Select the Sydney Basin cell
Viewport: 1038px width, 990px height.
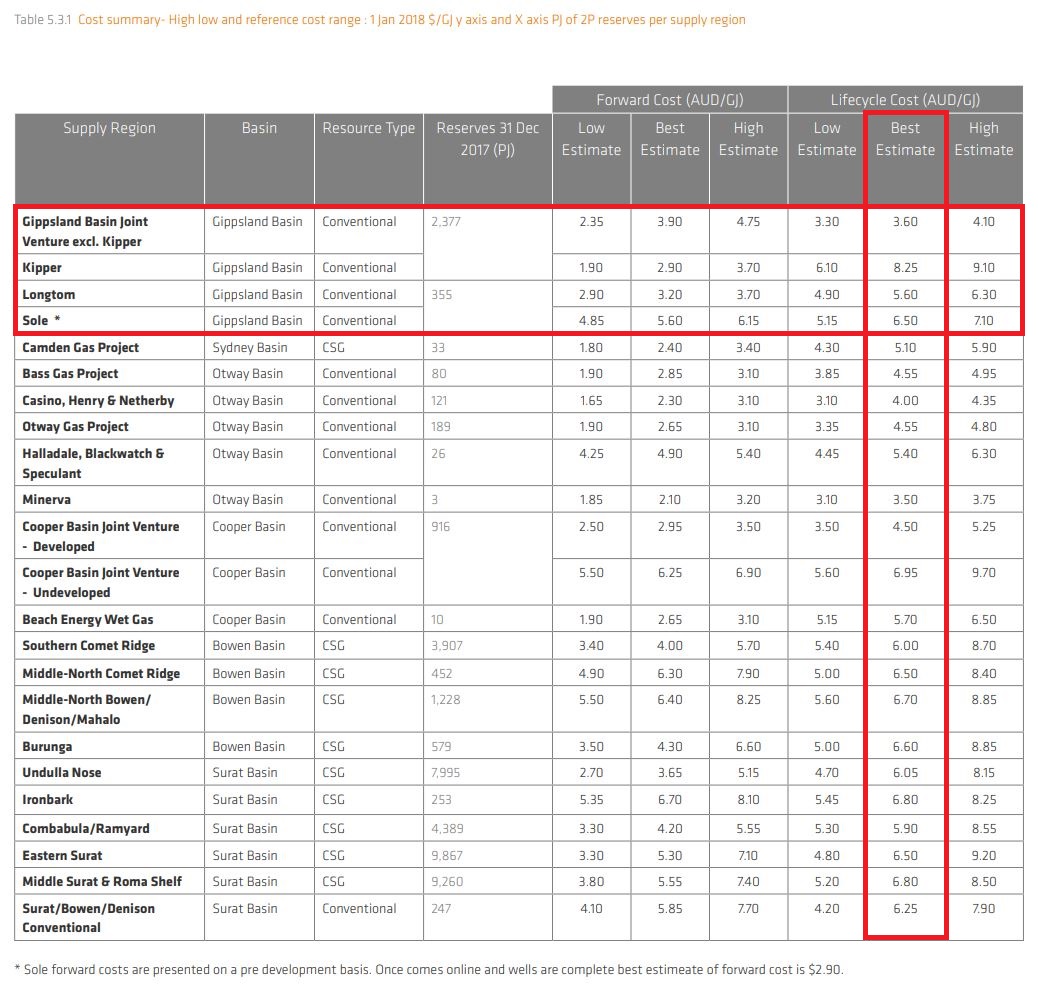(x=249, y=347)
